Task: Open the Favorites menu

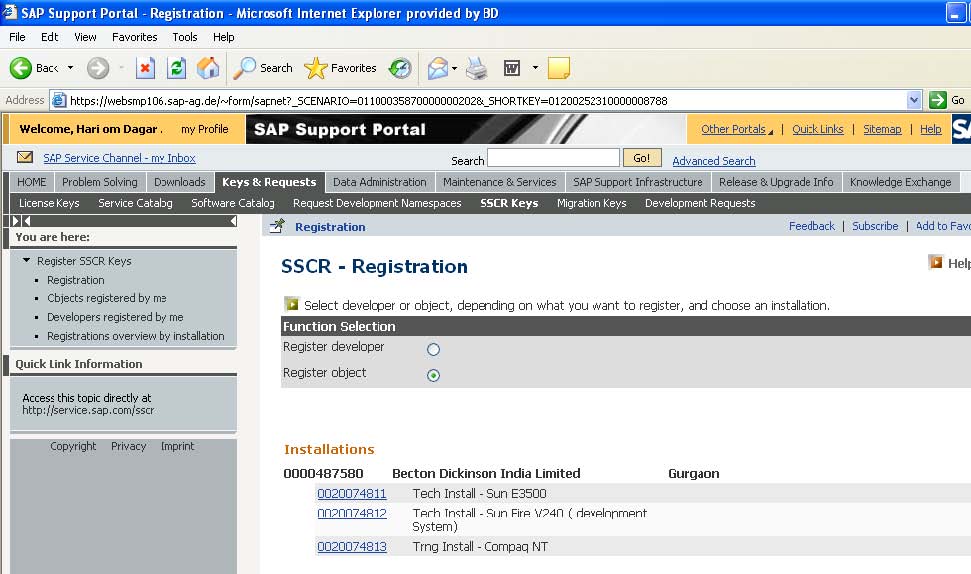Action: tap(134, 37)
